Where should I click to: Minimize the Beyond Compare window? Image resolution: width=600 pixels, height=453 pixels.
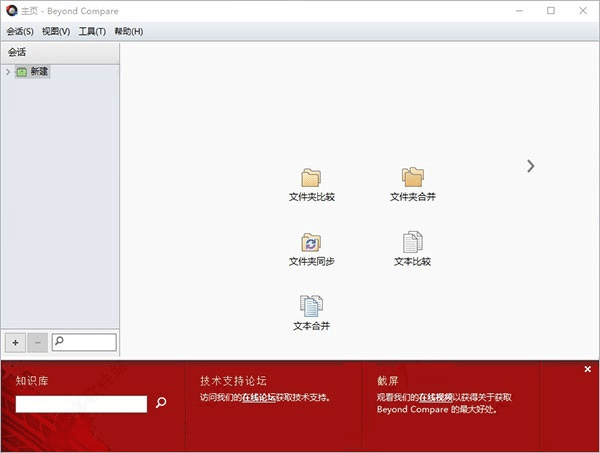point(519,11)
